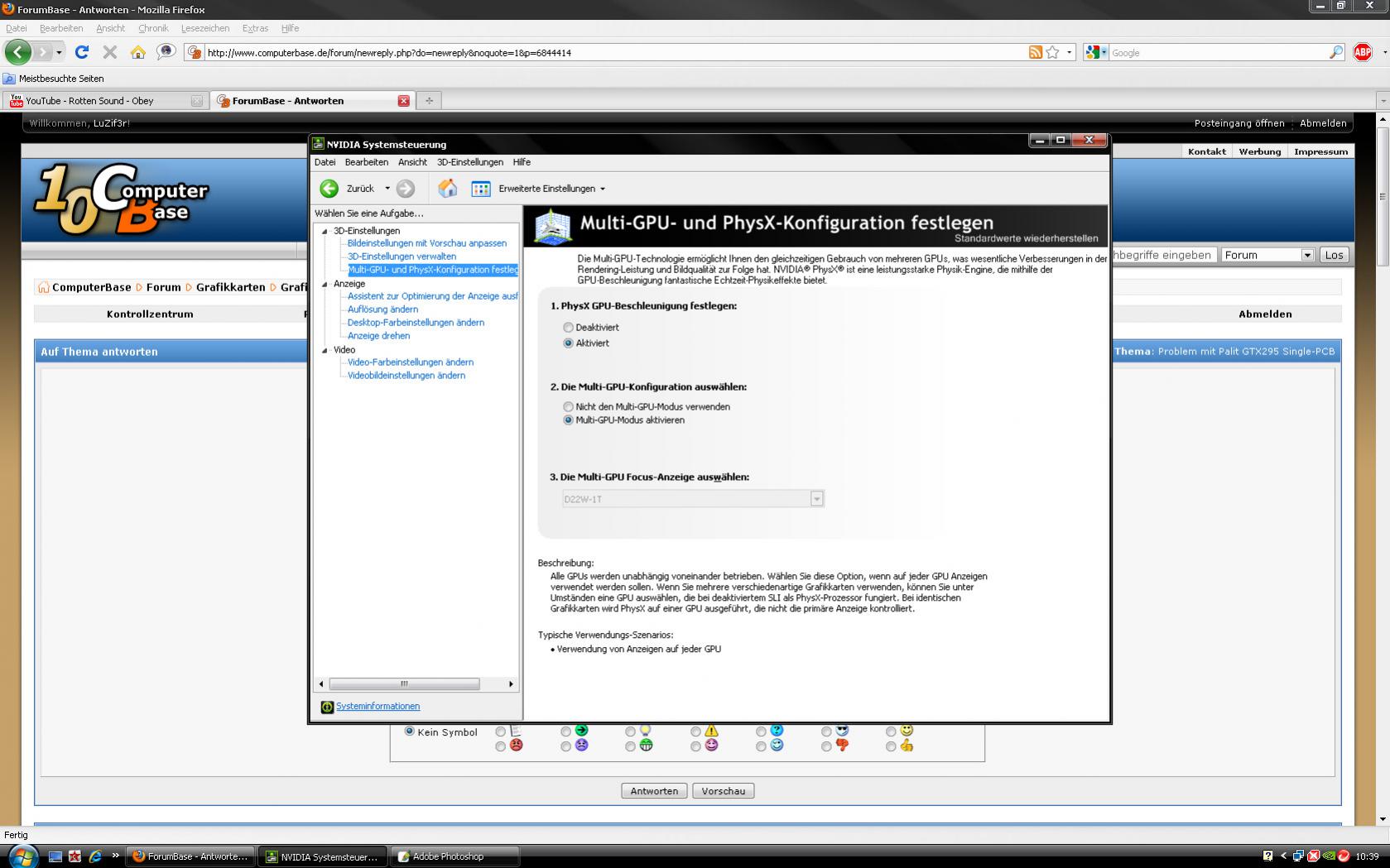Click the grey forward arrow in NVIDIA toolbar
This screenshot has width=1390, height=868.
click(406, 189)
